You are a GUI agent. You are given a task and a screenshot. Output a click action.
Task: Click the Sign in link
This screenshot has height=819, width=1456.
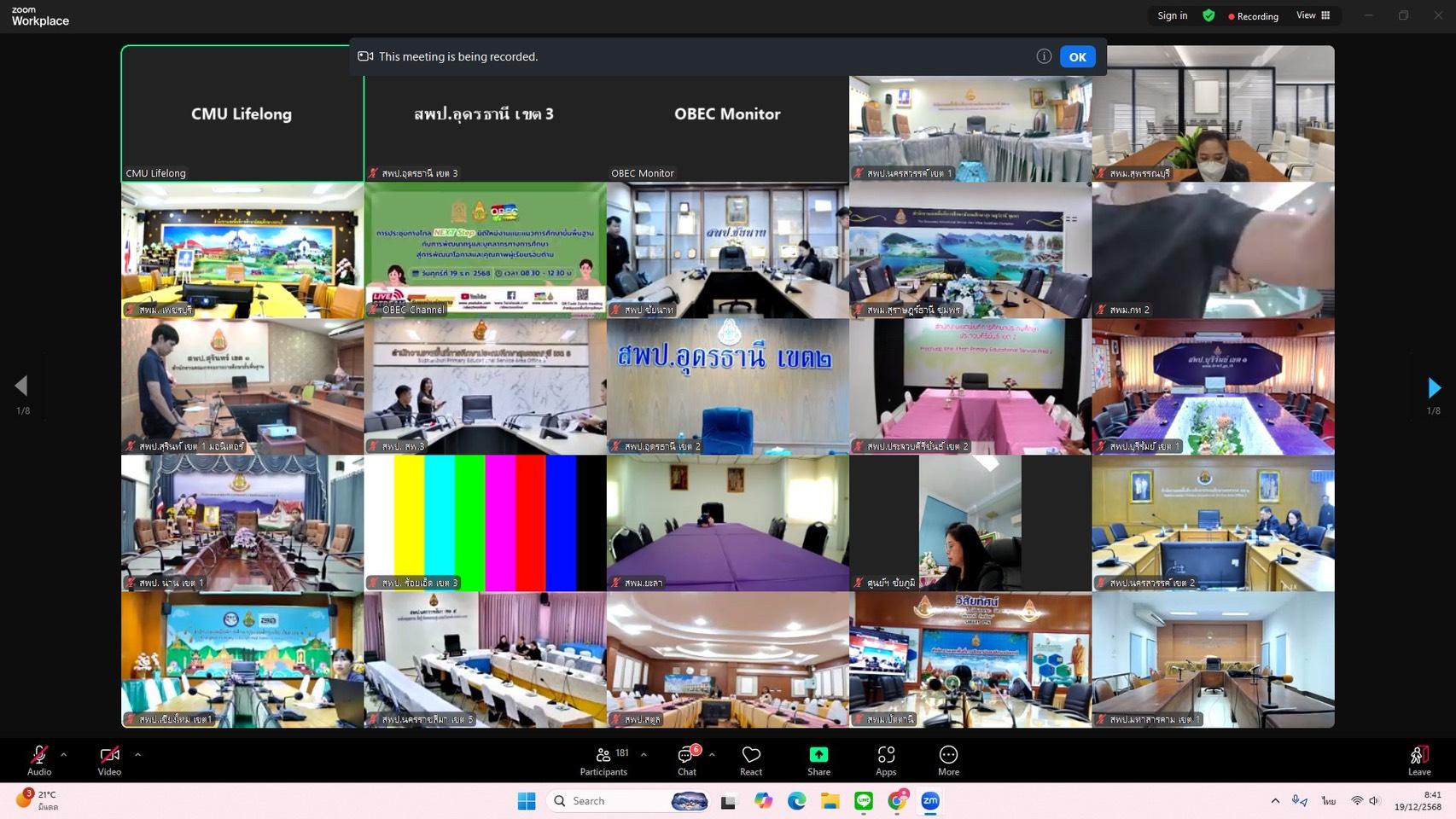(x=1172, y=15)
